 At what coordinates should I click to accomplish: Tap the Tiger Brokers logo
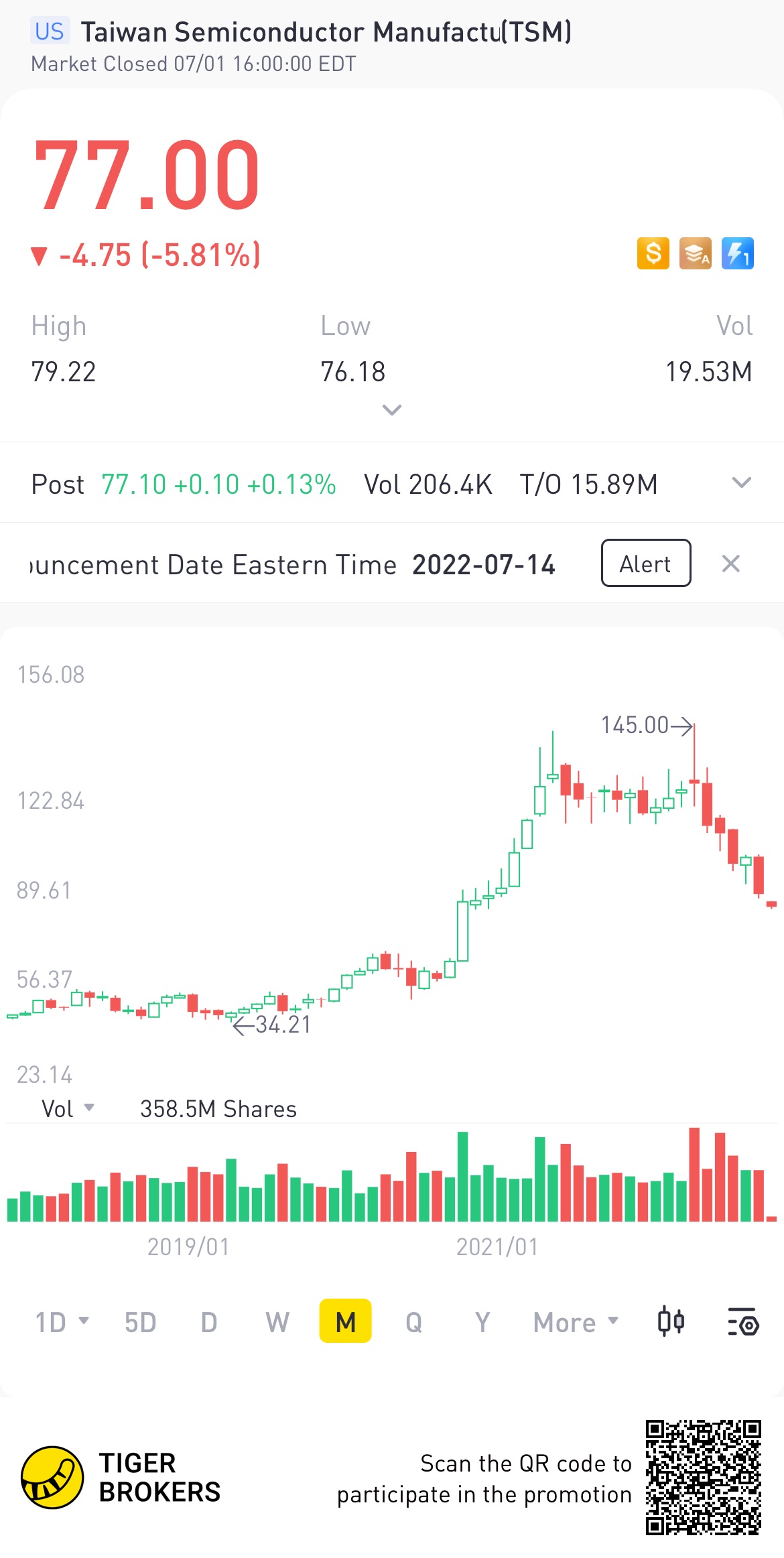pos(52,1477)
